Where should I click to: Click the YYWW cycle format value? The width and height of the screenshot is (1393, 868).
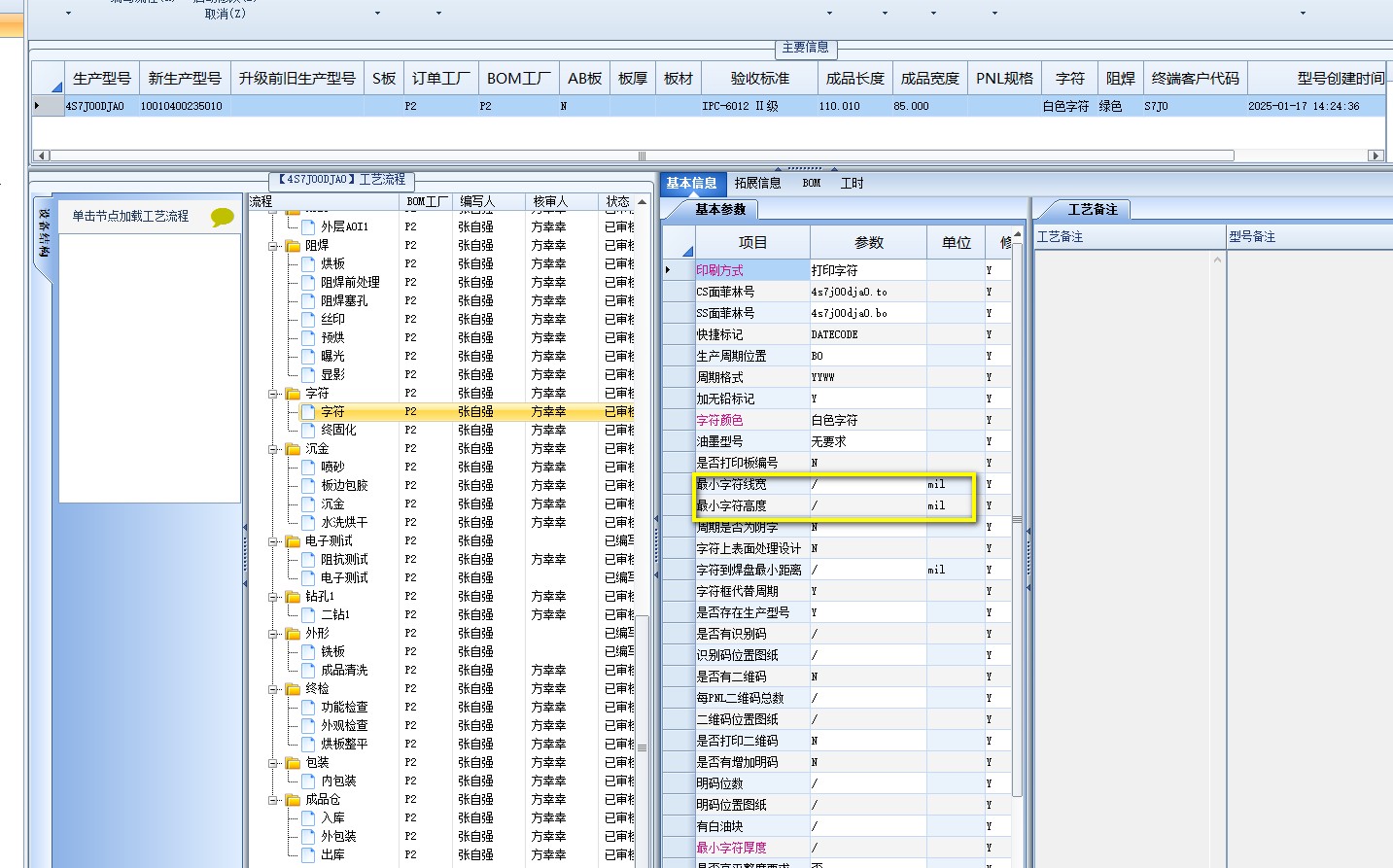point(822,377)
